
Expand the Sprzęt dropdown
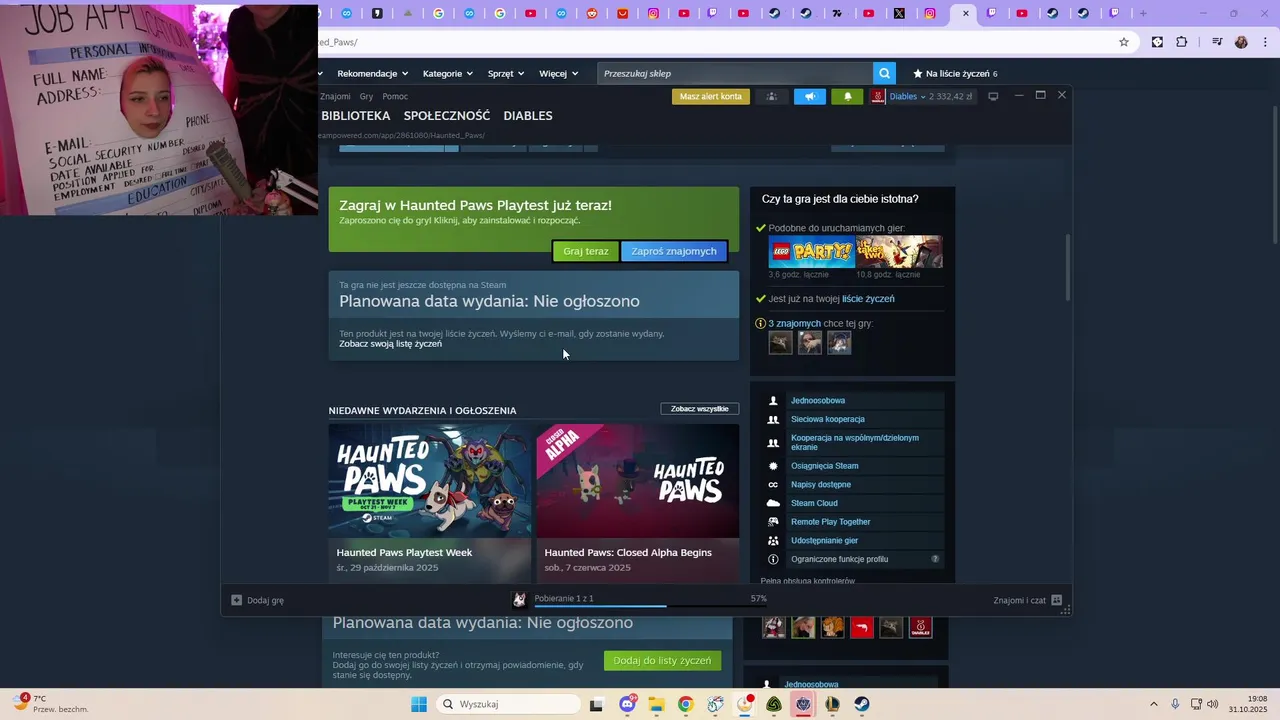click(x=506, y=73)
